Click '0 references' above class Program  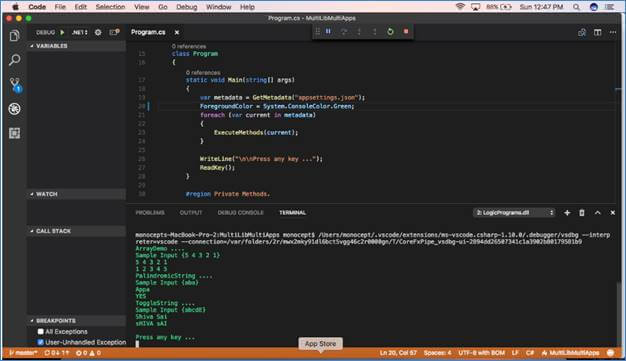coord(188,46)
